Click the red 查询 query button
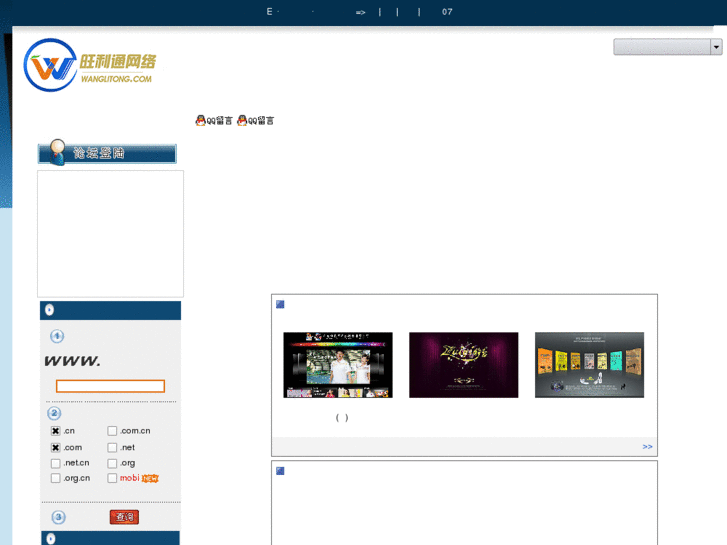 (124, 517)
